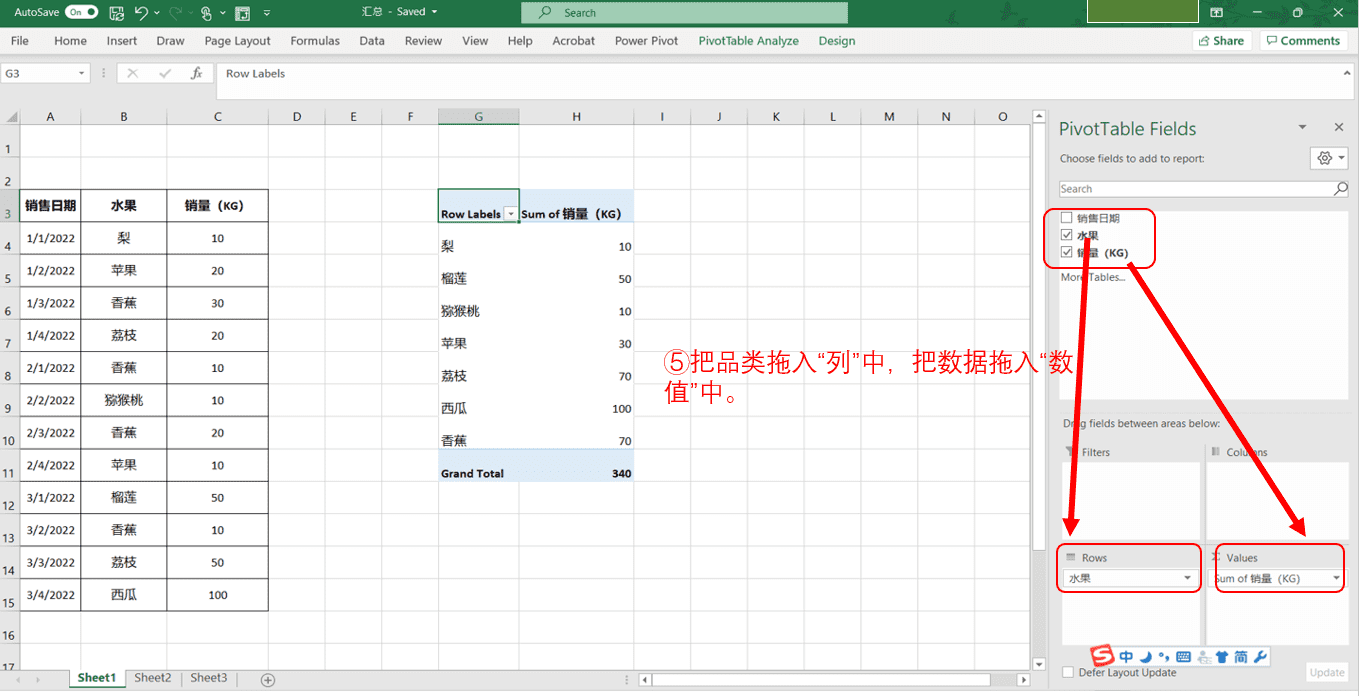
Task: Open the Undo history dropdown arrow
Action: pyautogui.click(x=158, y=13)
